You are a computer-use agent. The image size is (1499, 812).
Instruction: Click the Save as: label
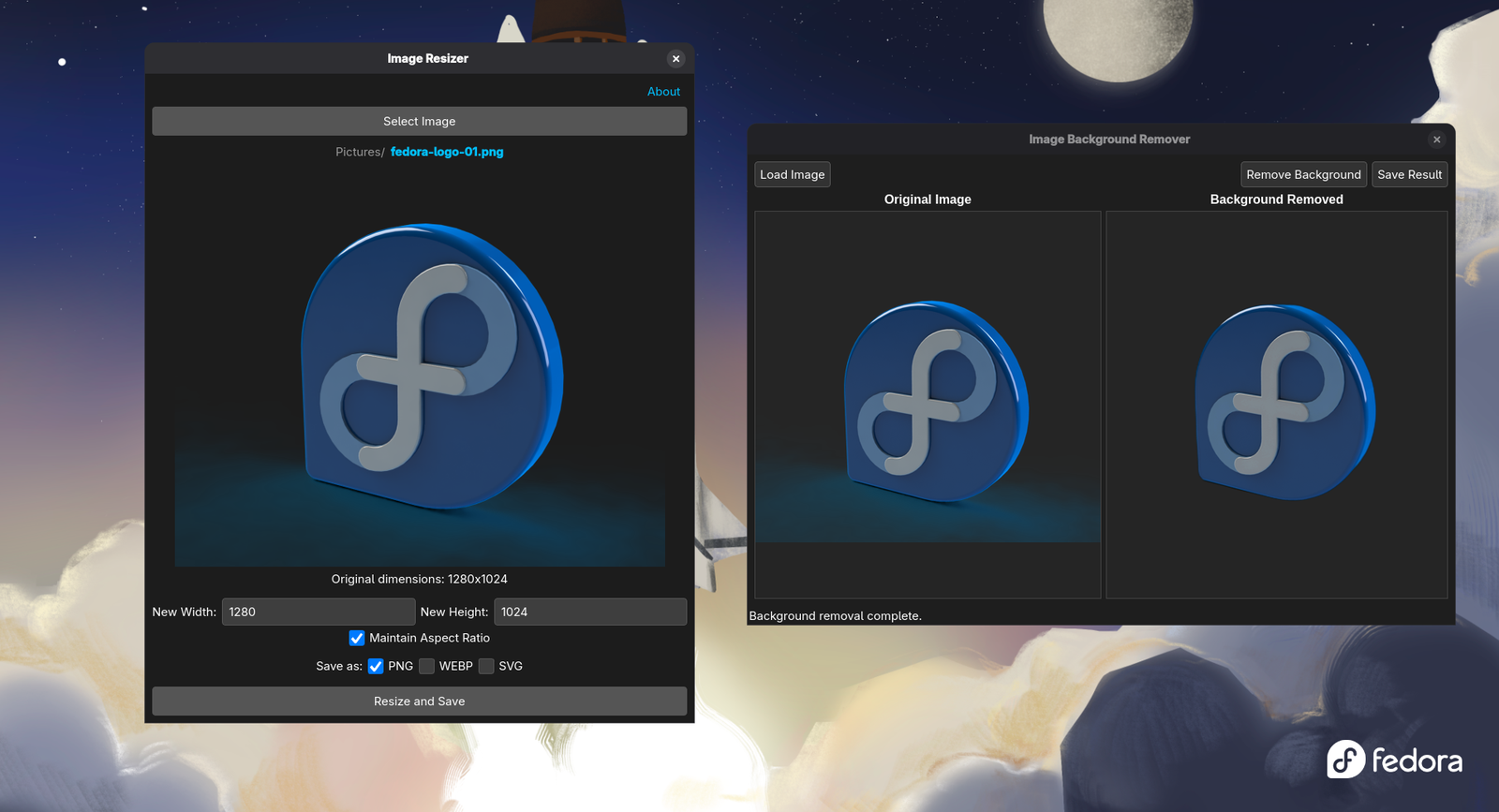pyautogui.click(x=339, y=666)
